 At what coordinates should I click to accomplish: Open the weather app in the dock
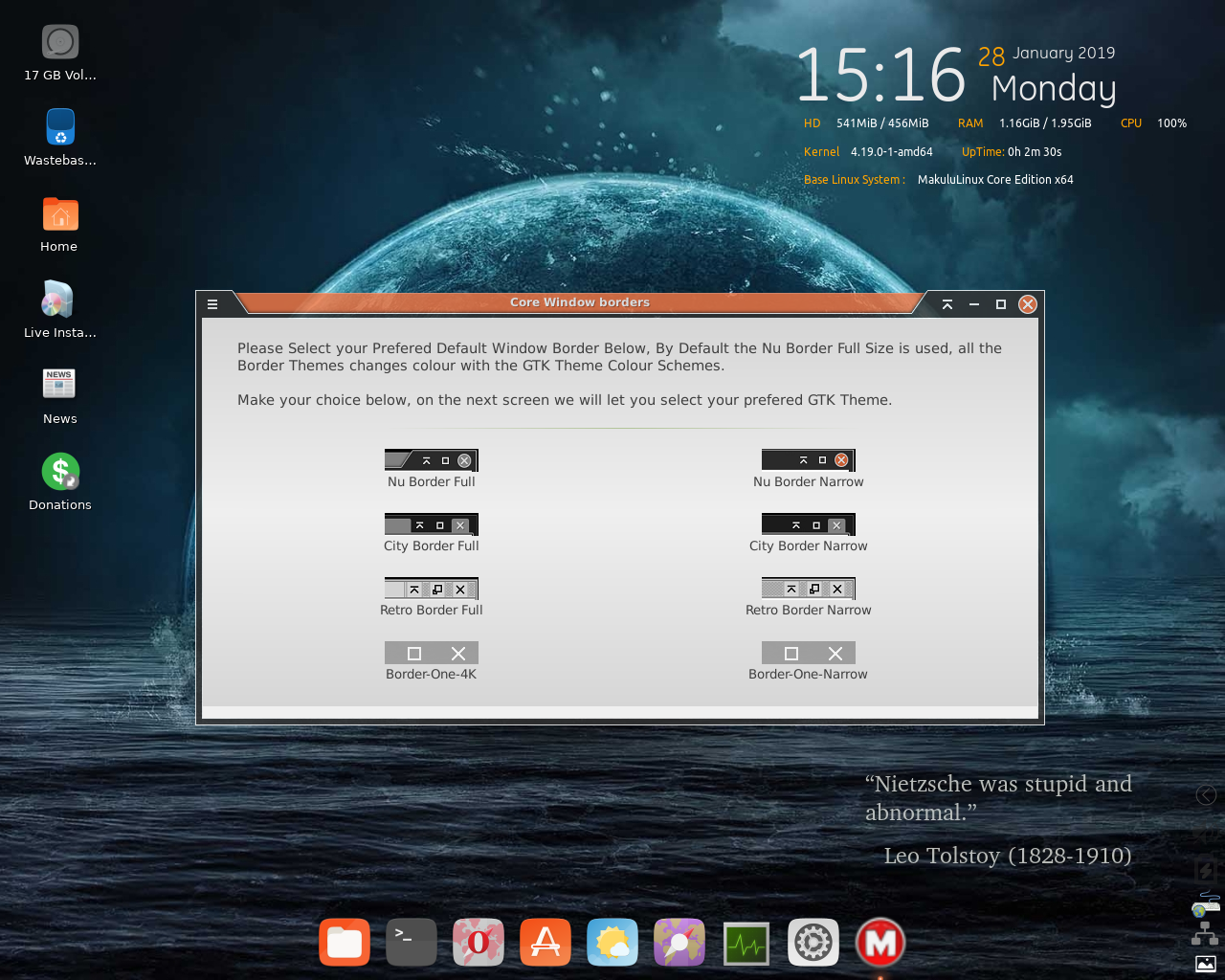click(612, 943)
